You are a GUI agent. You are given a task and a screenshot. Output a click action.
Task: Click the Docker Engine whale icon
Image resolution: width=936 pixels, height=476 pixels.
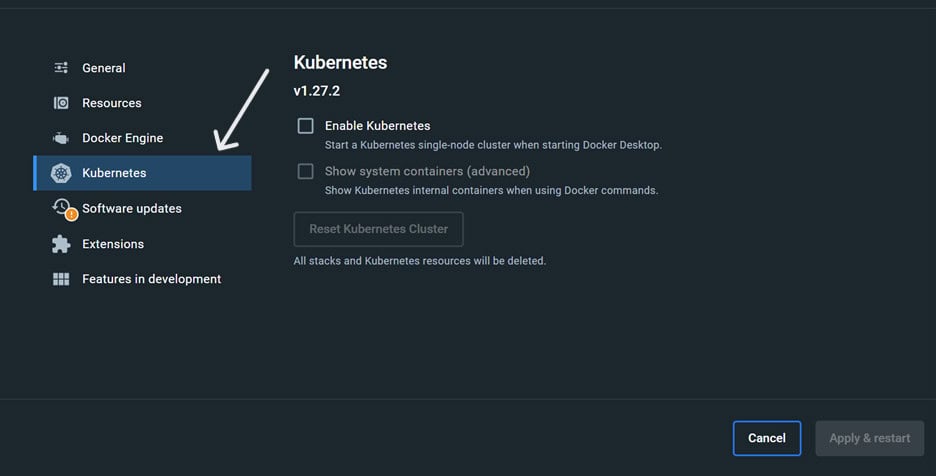coord(61,138)
